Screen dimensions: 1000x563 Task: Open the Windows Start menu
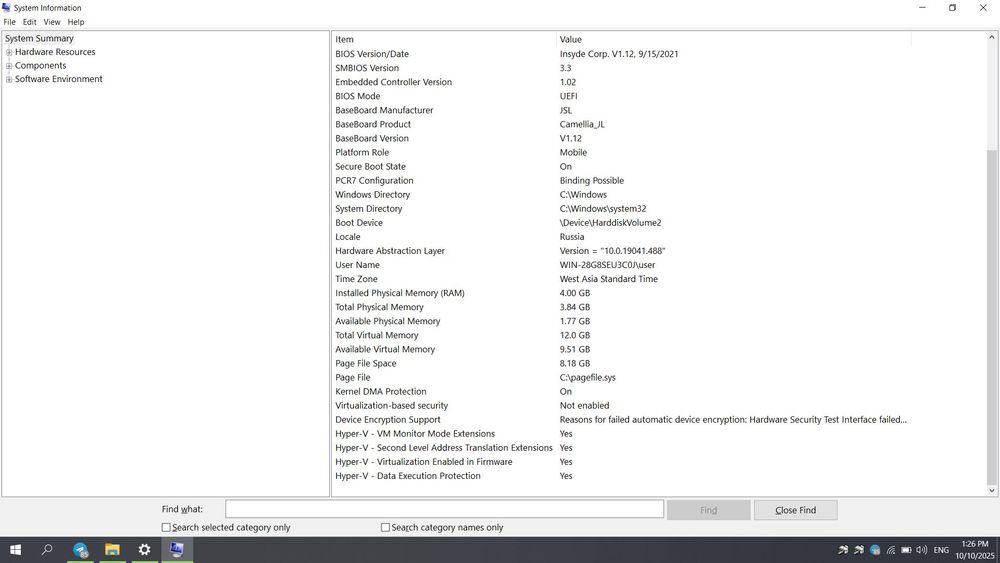(15, 549)
